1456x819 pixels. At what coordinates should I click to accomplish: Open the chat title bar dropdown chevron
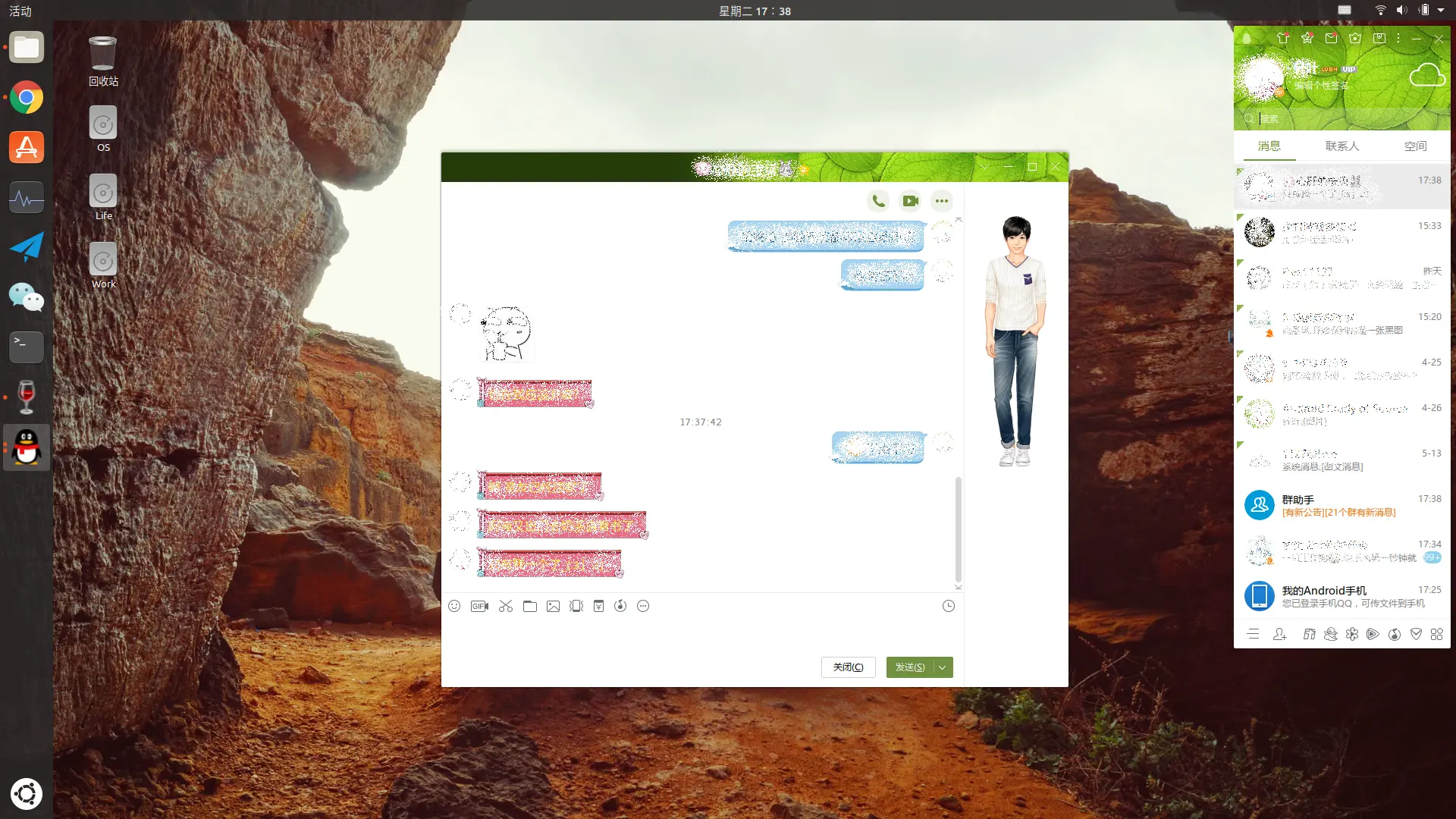(984, 167)
